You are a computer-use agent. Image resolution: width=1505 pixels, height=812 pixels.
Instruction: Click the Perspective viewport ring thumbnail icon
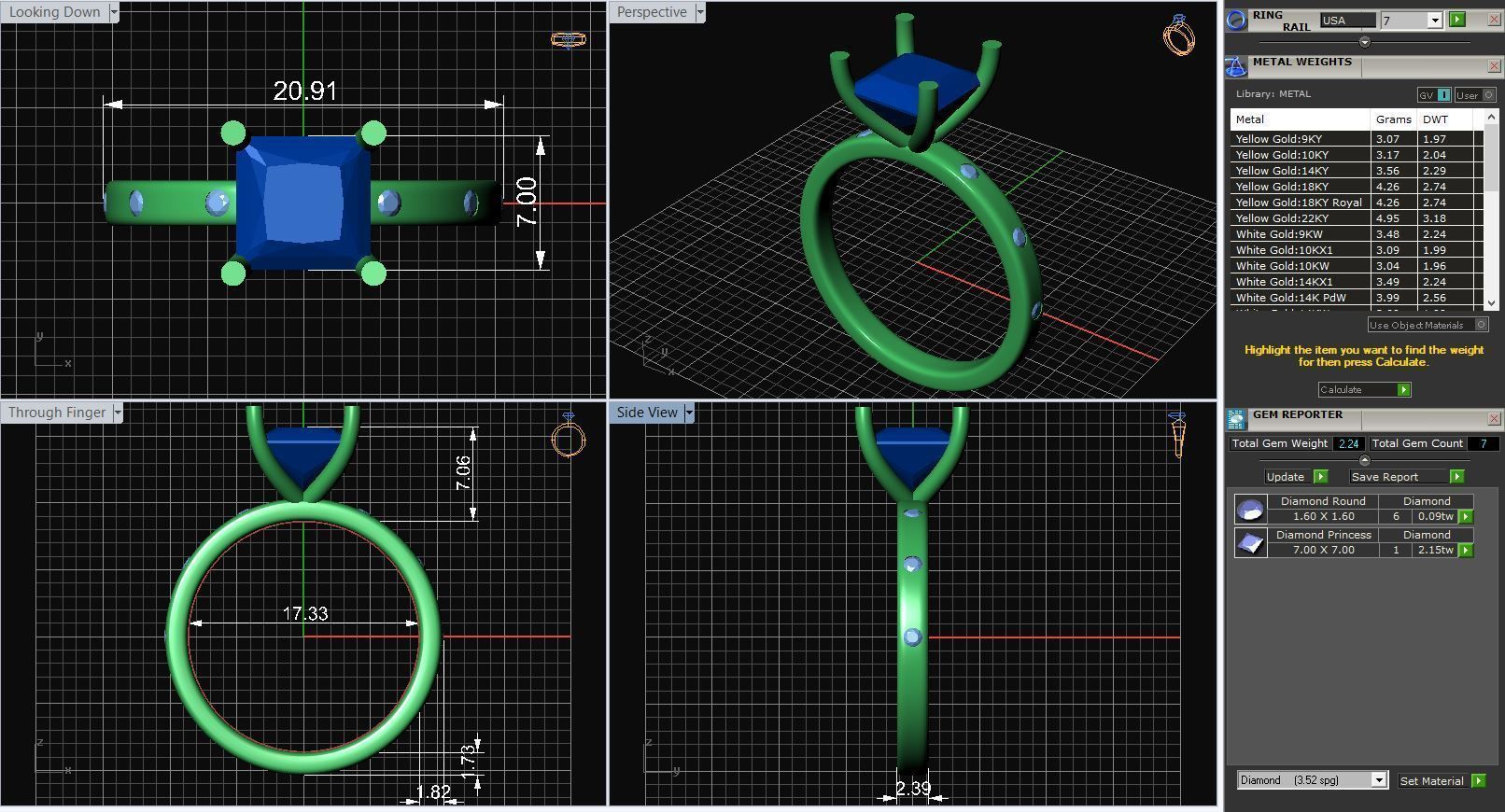click(1179, 35)
